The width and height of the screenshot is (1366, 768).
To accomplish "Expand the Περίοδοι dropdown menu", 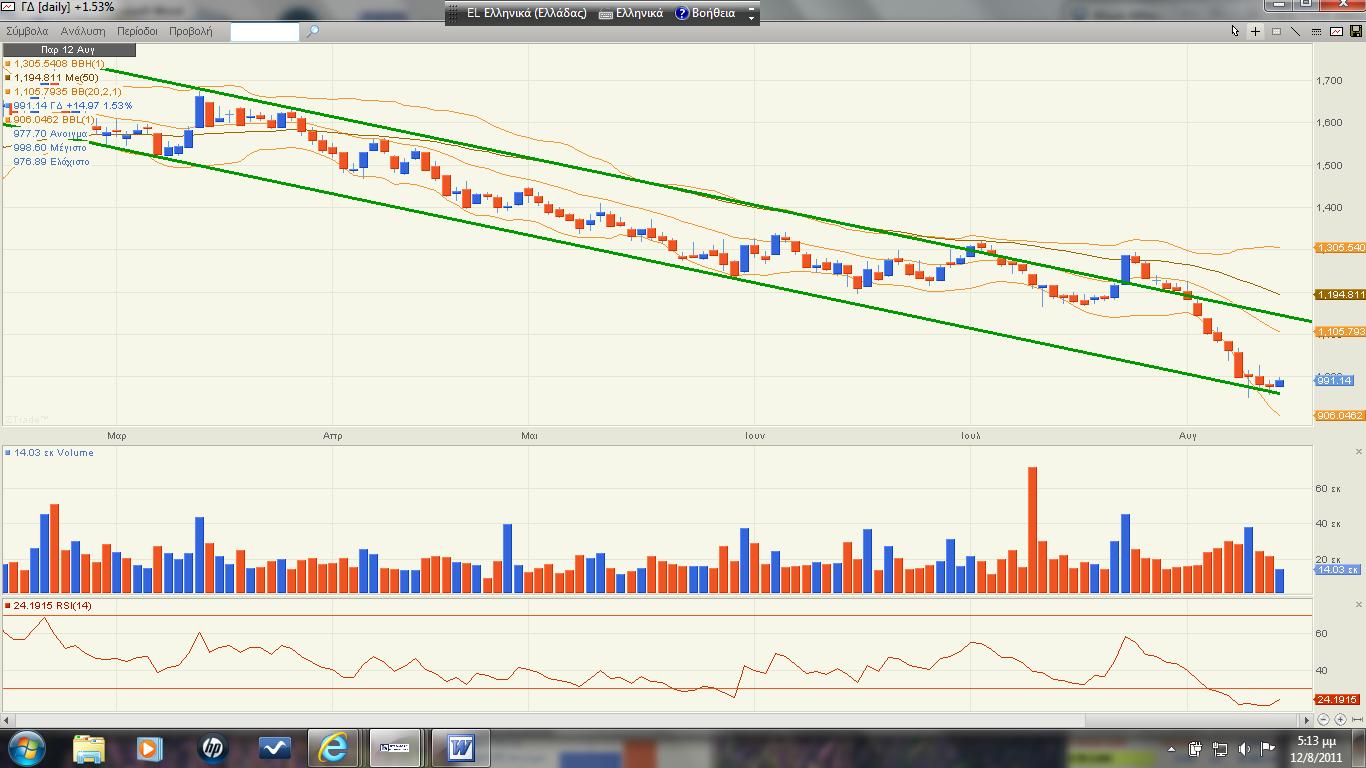I will coord(137,31).
